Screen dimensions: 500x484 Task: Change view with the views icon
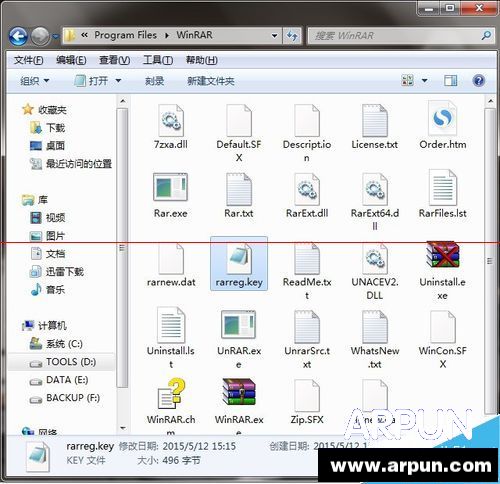pyautogui.click(x=408, y=81)
